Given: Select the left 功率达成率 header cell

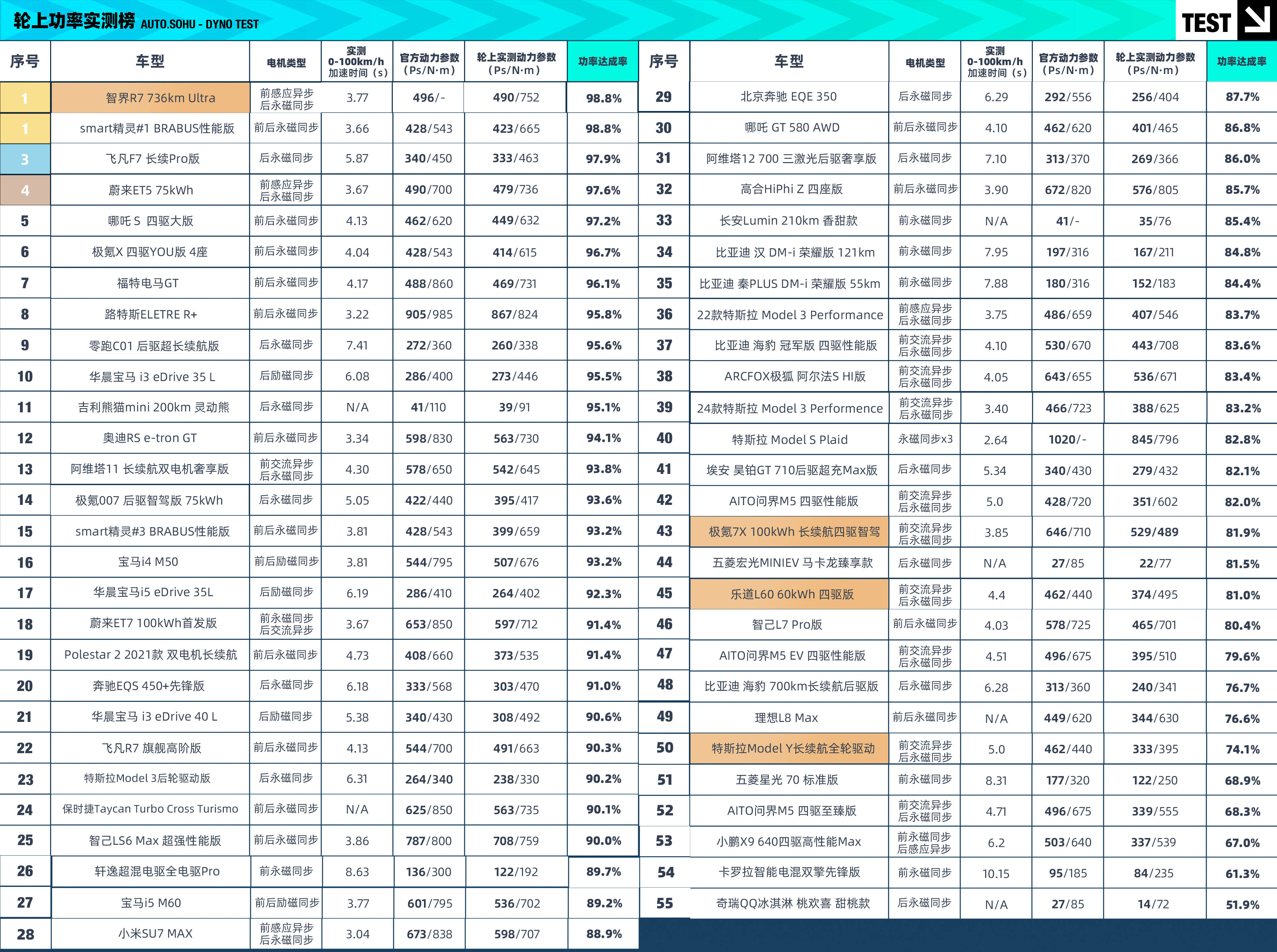Looking at the screenshot, I should coord(603,61).
